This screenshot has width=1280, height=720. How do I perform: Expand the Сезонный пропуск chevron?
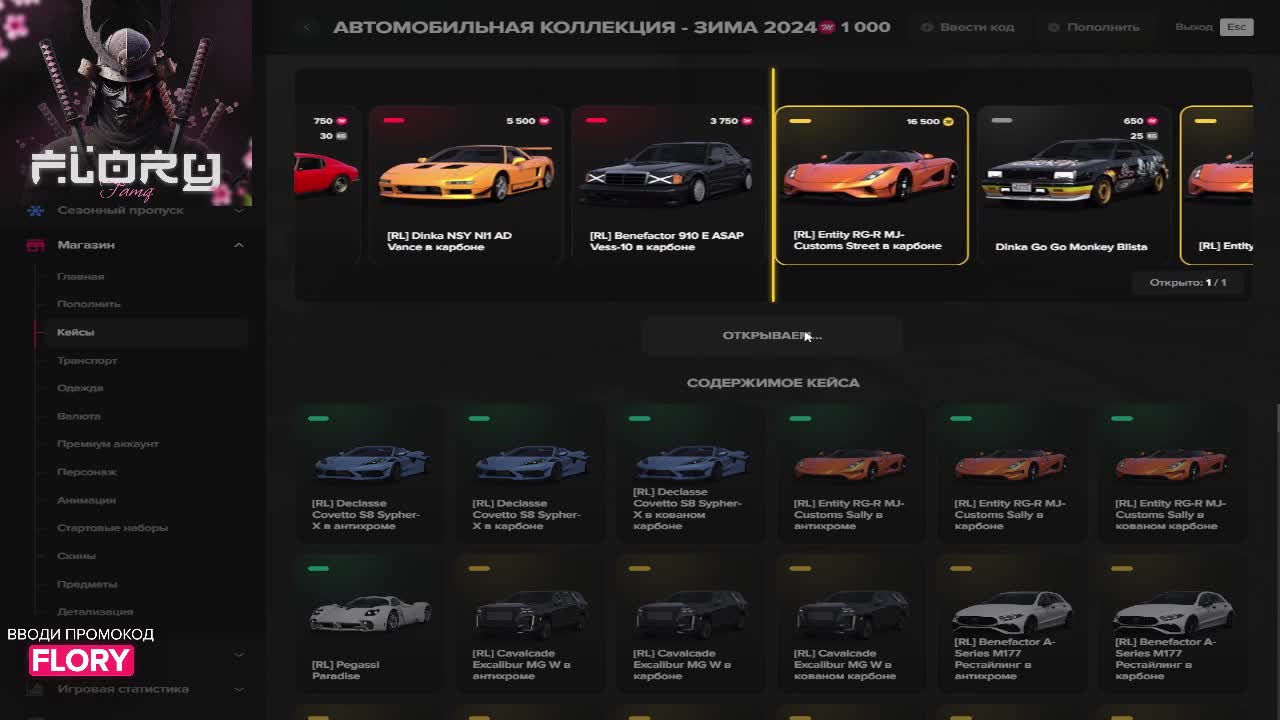(x=239, y=210)
